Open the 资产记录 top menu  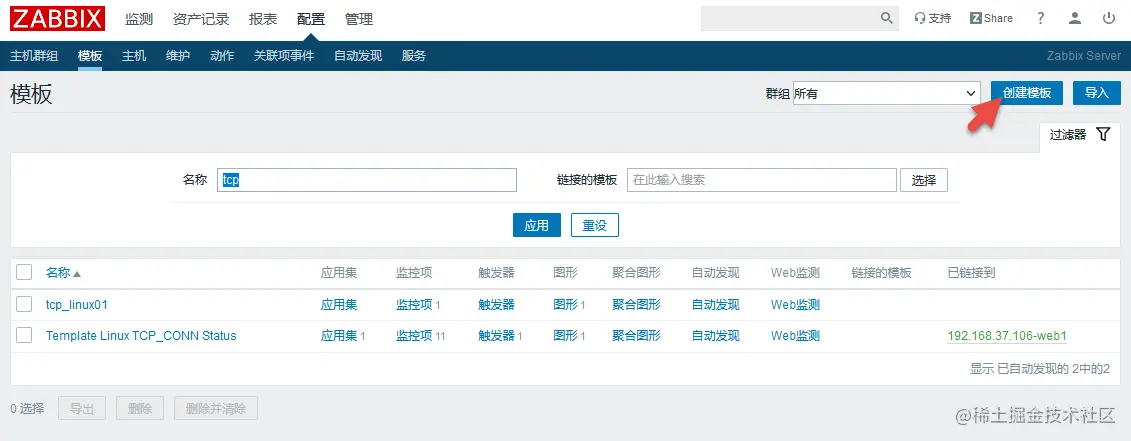[201, 19]
